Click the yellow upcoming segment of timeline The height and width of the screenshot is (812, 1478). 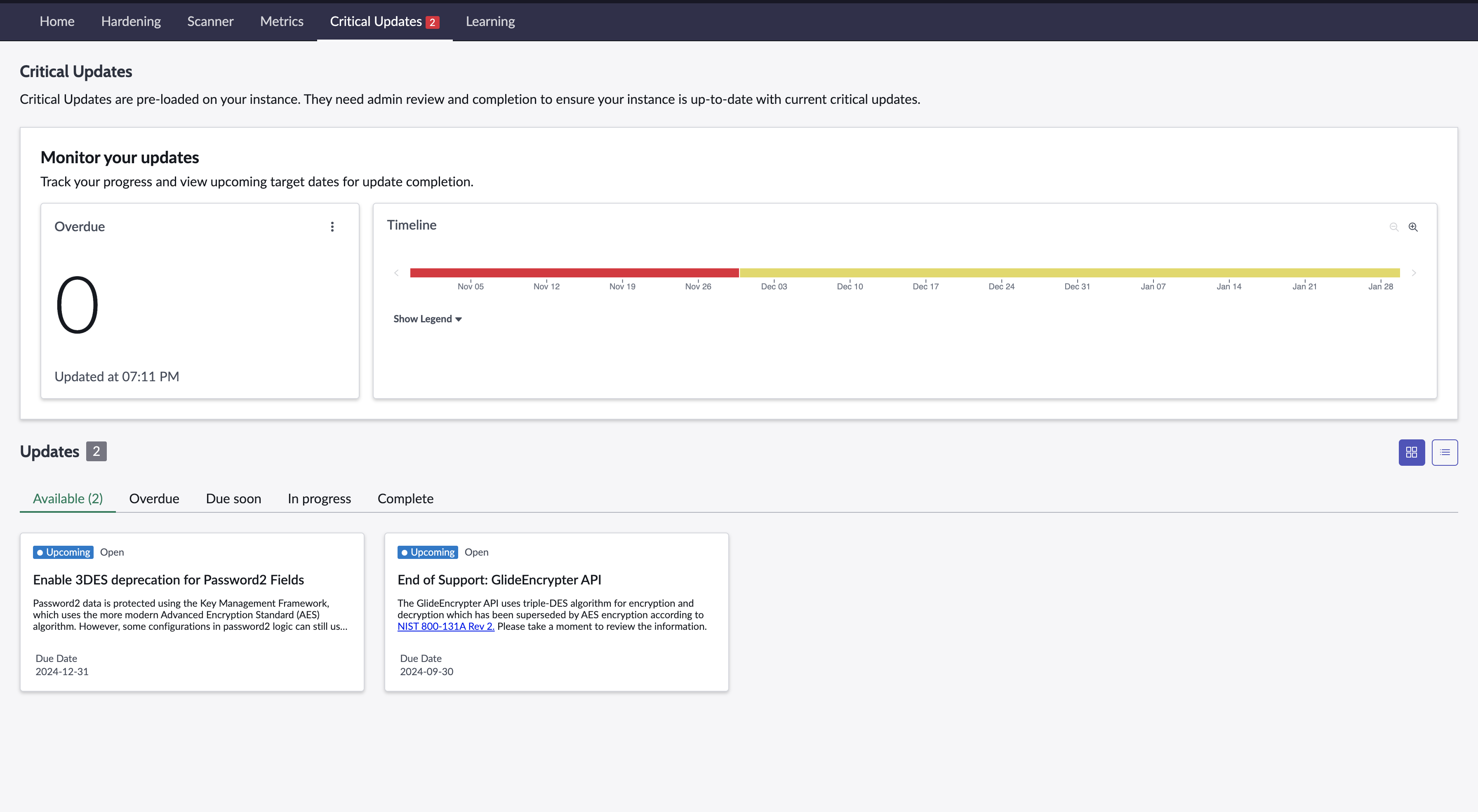tap(1069, 273)
